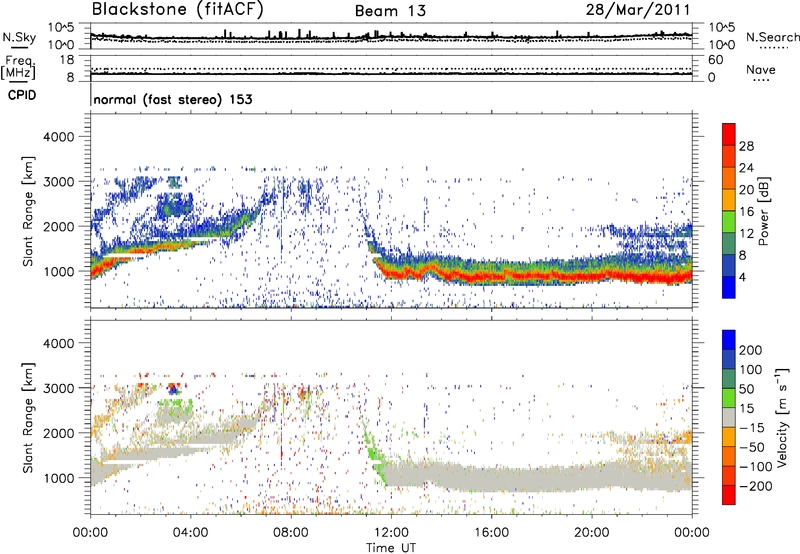Pick the grey segment of velocity colorbar

click(729, 417)
